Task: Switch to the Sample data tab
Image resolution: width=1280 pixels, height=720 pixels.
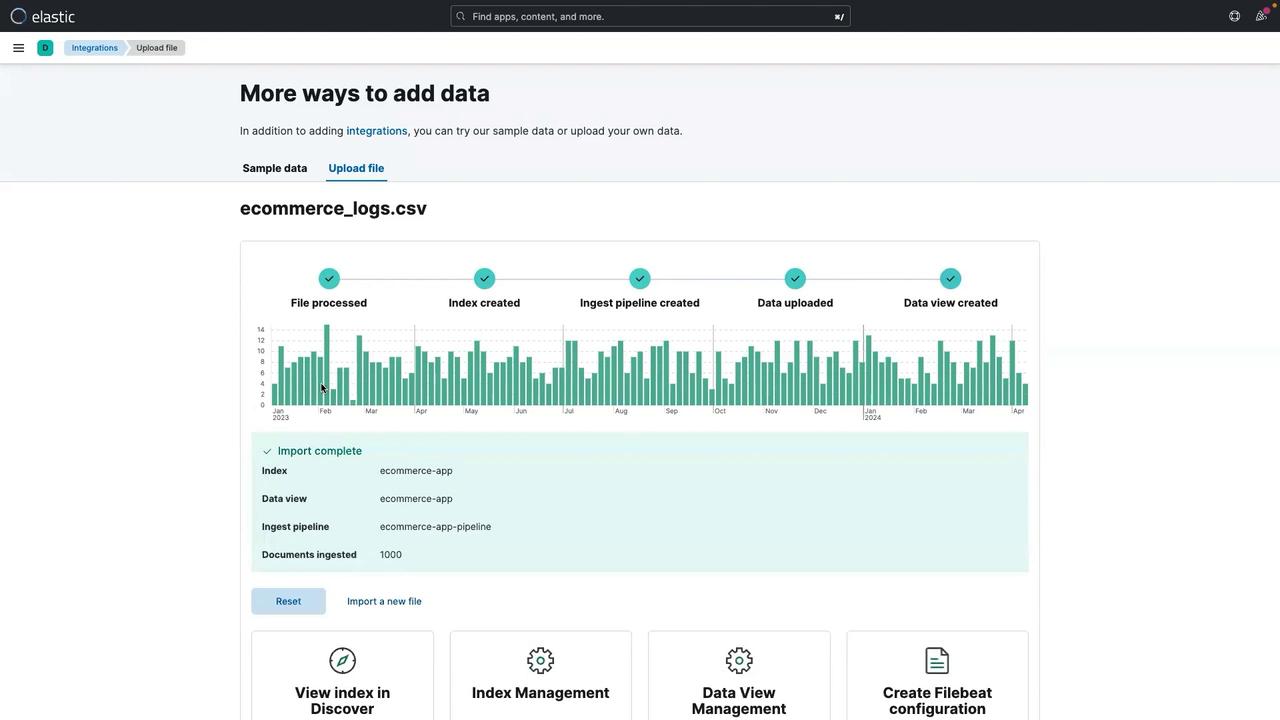Action: tap(275, 168)
